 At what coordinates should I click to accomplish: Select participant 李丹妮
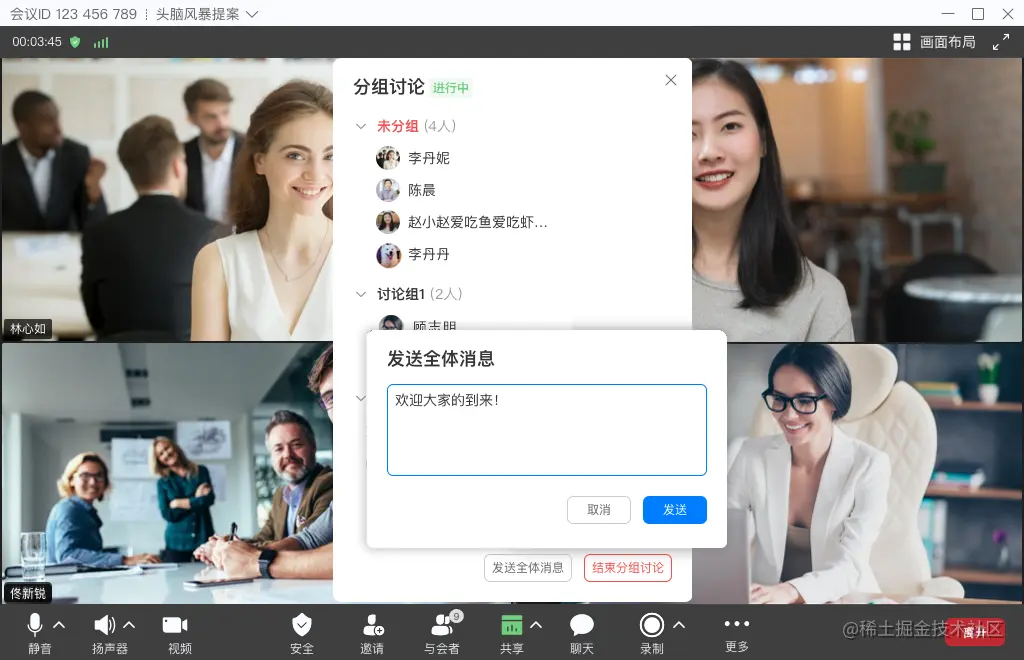[429, 158]
